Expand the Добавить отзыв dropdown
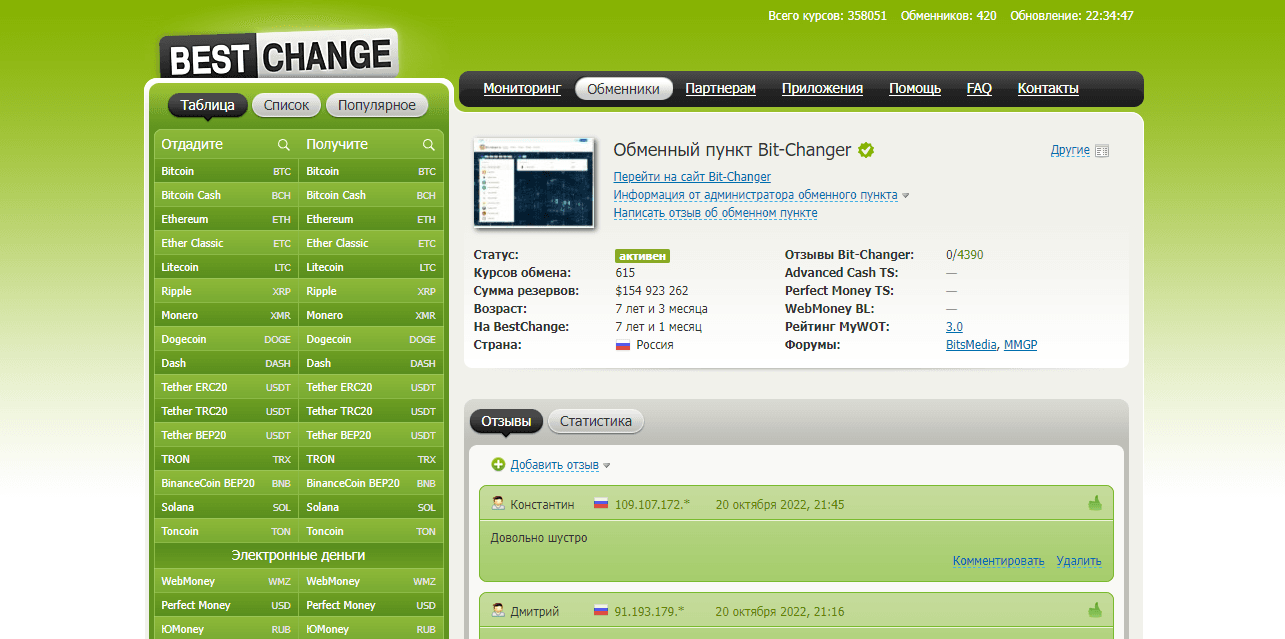The width and height of the screenshot is (1285, 639). point(606,465)
